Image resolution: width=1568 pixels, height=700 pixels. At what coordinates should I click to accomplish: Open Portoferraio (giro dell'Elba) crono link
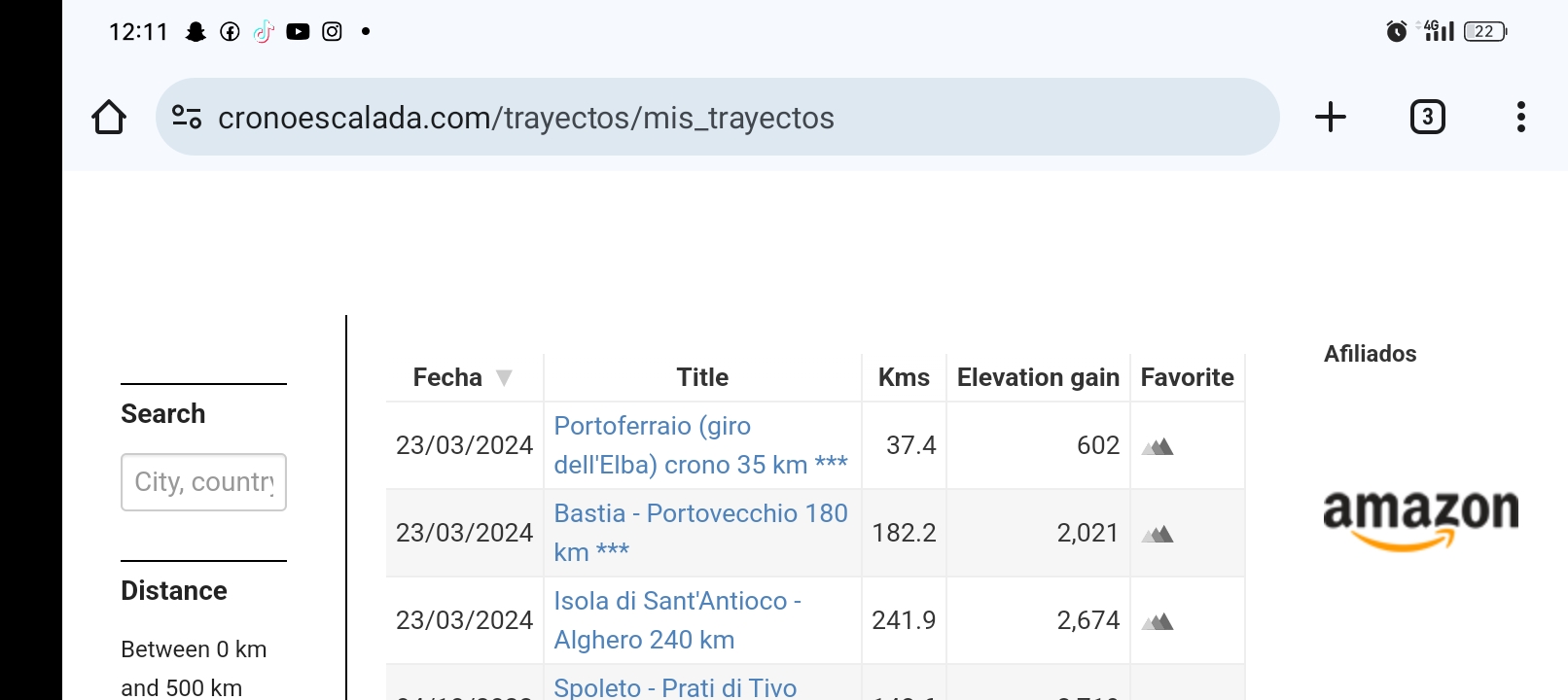[700, 445]
